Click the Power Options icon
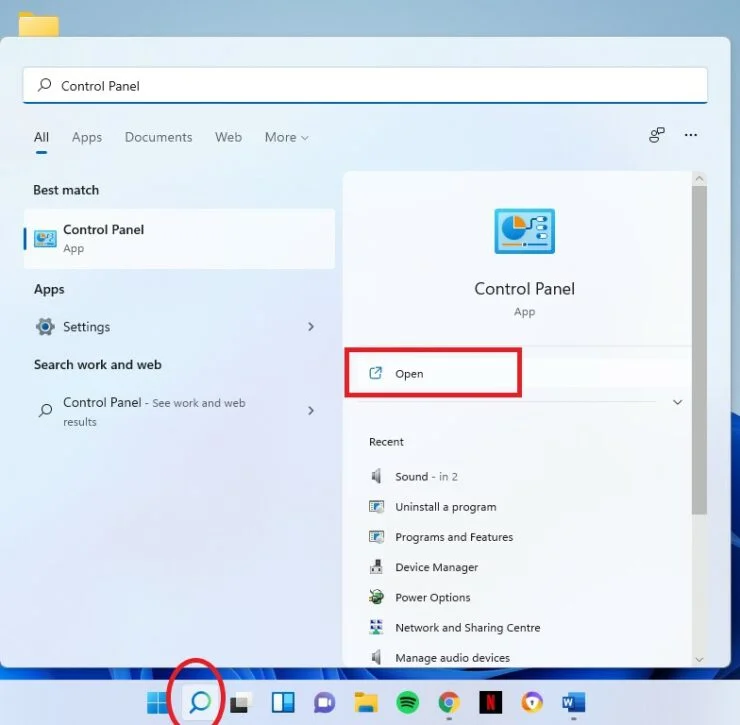The height and width of the screenshot is (725, 740). 376,597
